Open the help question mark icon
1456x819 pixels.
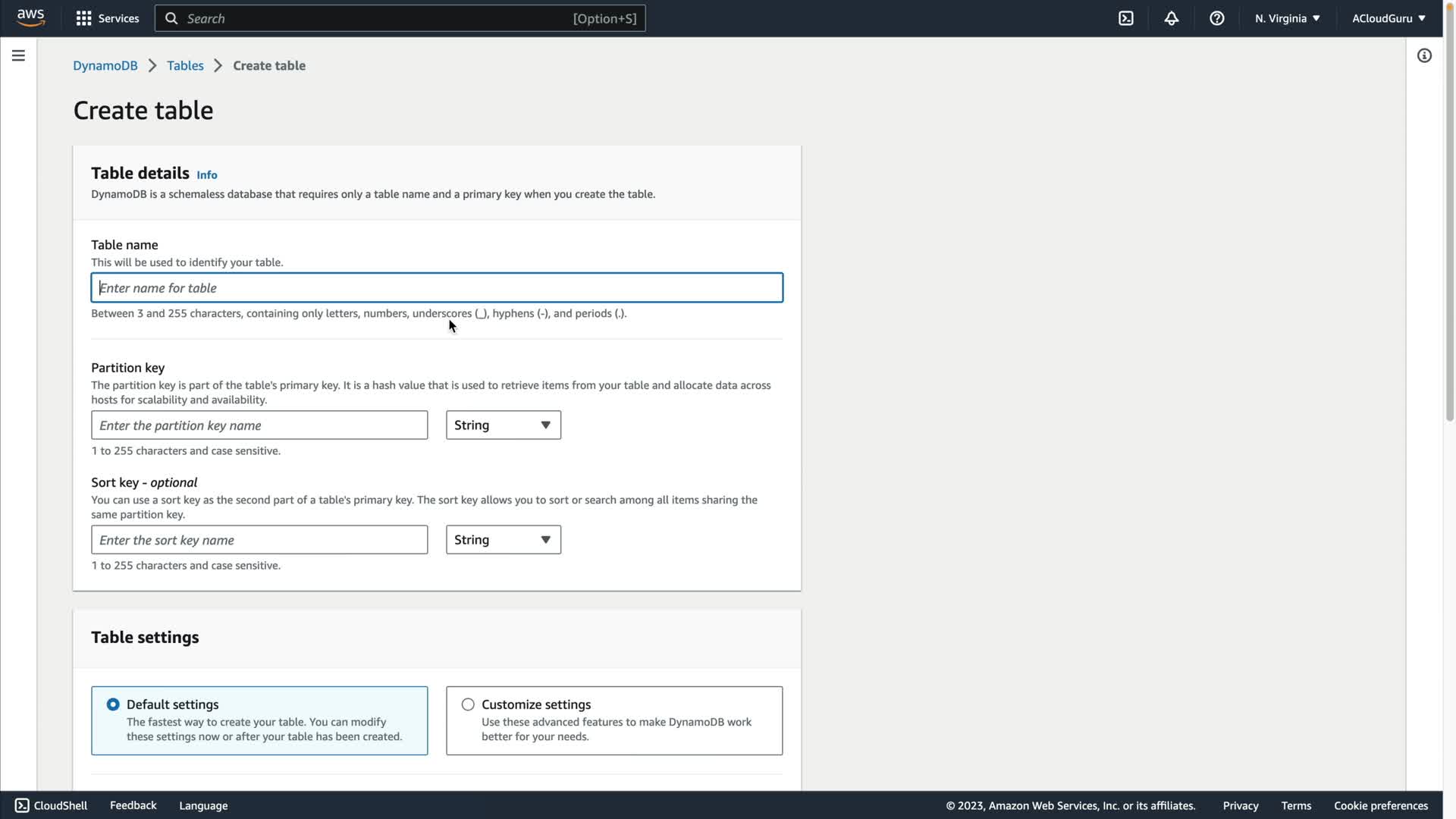coord(1217,18)
